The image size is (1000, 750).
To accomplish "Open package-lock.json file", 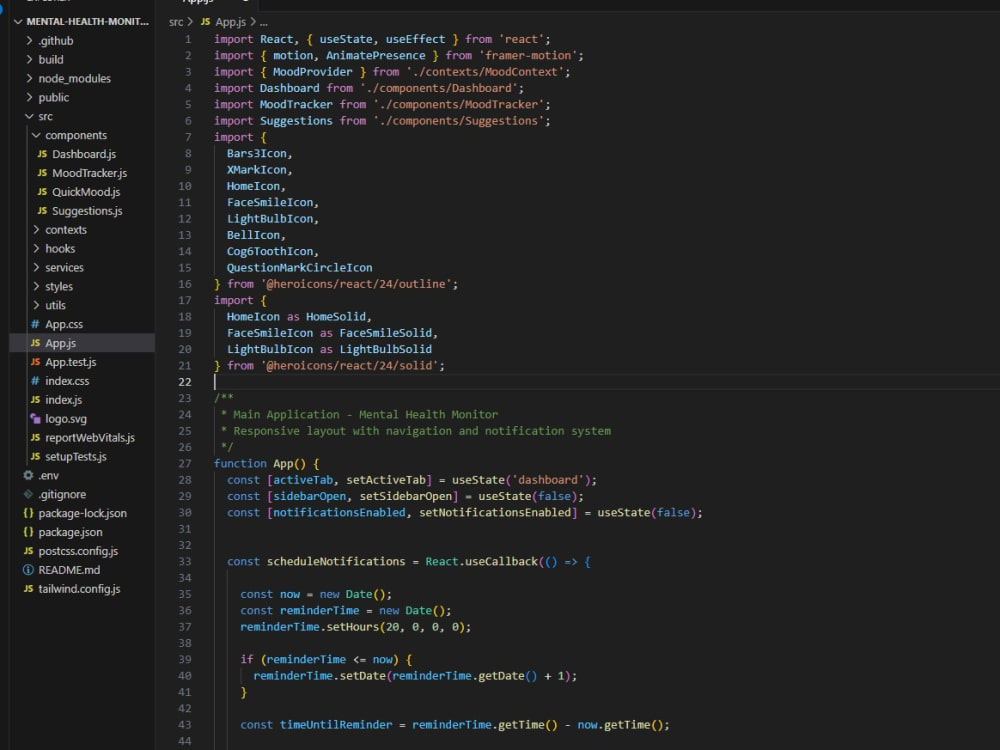I will tap(82, 513).
